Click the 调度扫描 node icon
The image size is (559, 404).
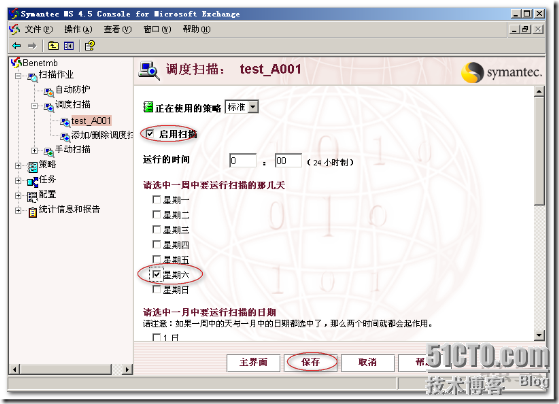pyautogui.click(x=49, y=106)
